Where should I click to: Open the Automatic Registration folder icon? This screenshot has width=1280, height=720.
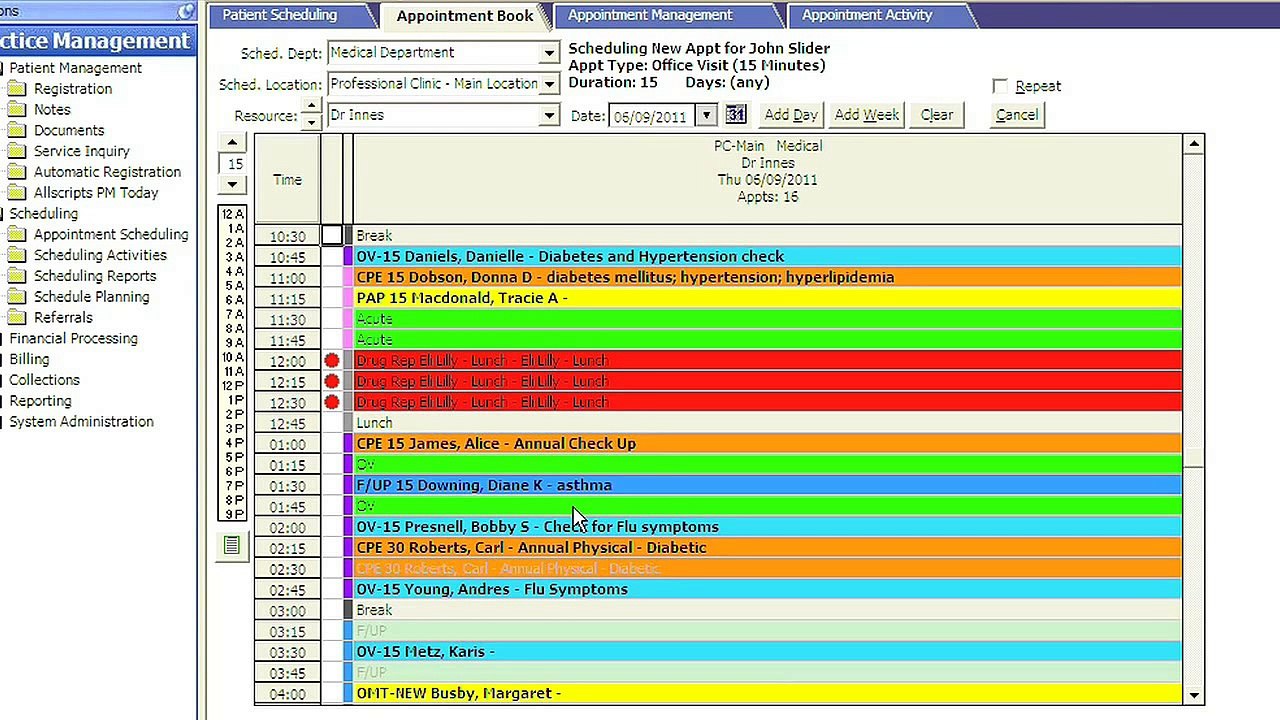16,172
